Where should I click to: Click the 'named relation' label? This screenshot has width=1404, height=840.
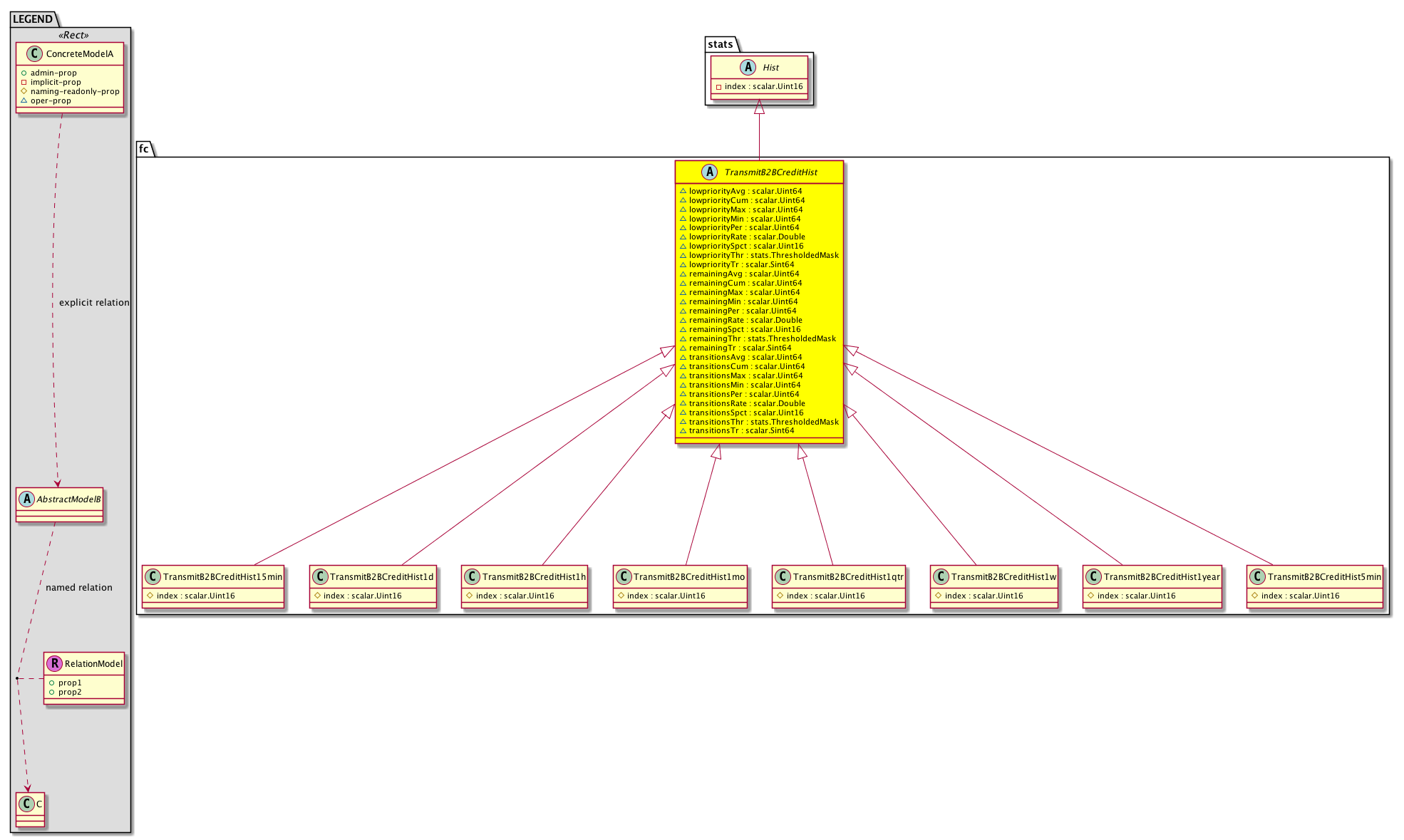click(78, 587)
